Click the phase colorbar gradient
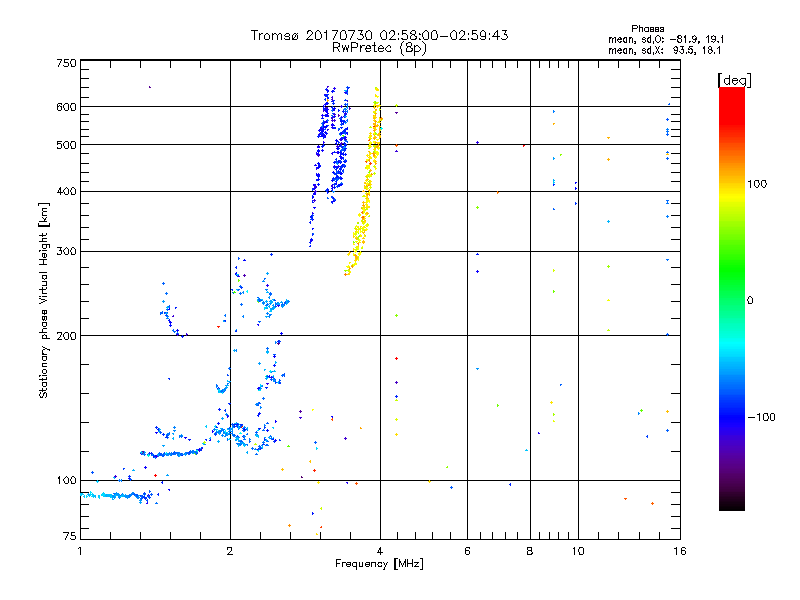This screenshot has height=600, width=800. click(x=732, y=299)
